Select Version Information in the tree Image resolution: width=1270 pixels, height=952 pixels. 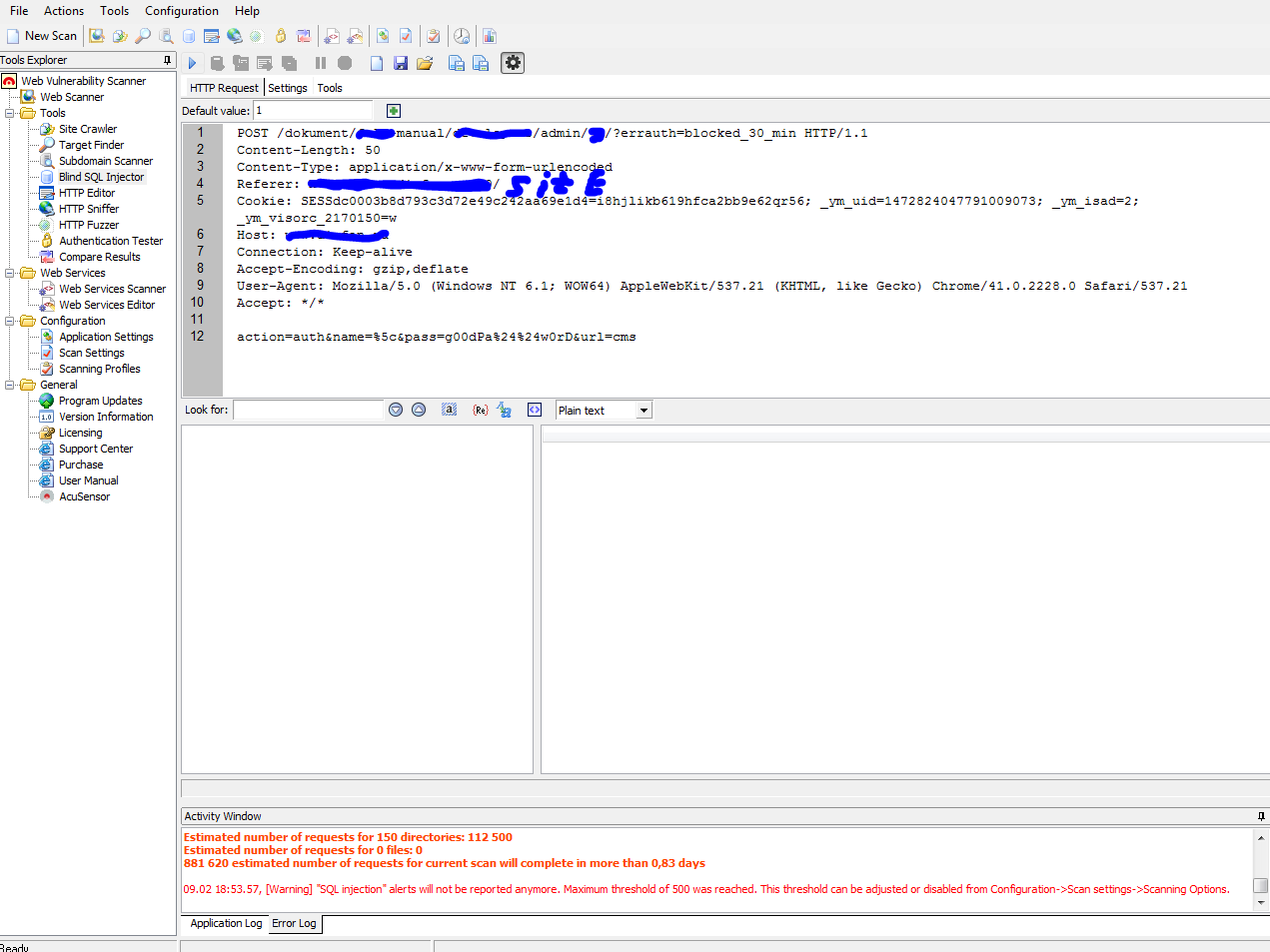pos(106,417)
